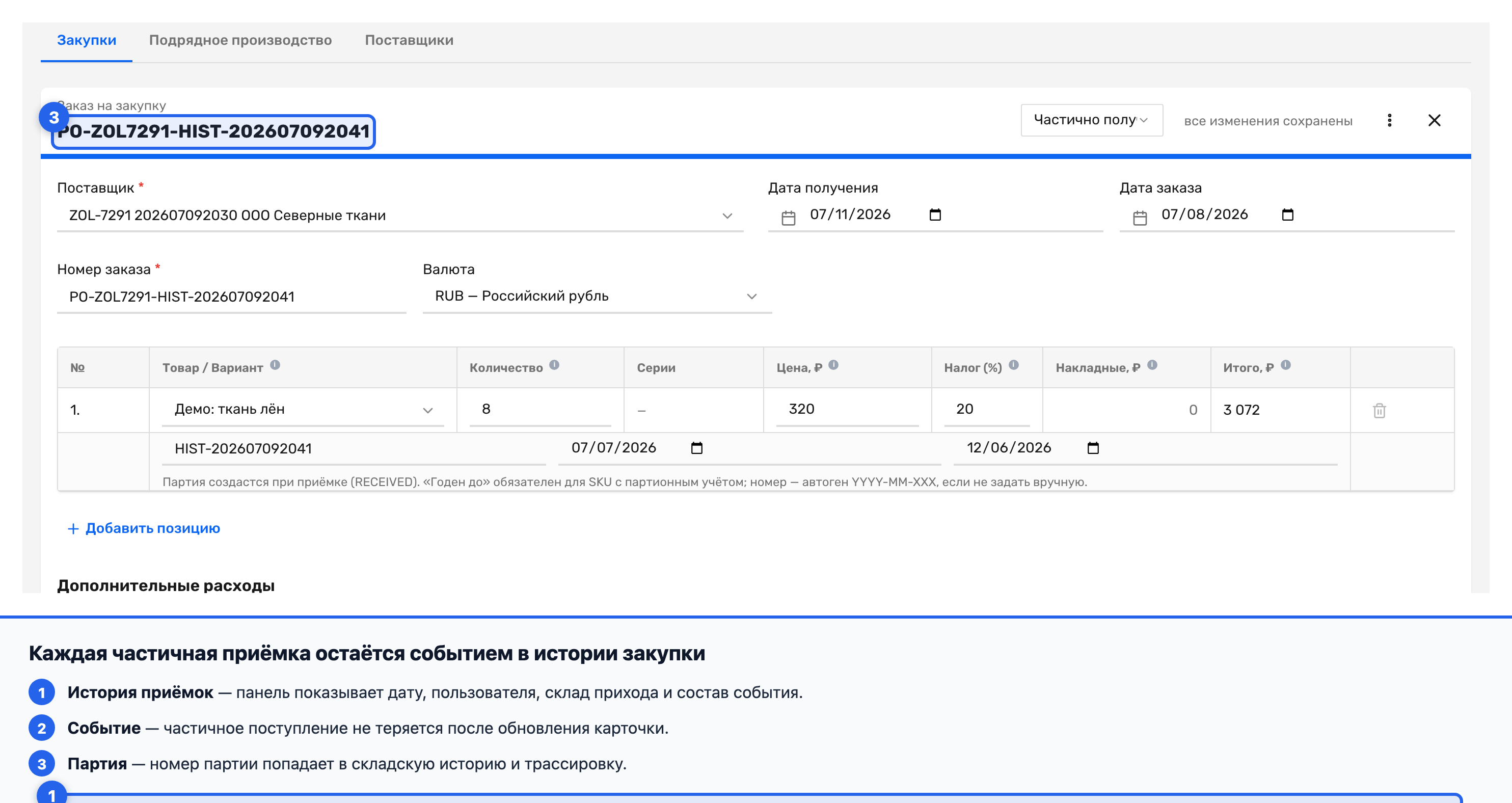1512x803 pixels.
Task: Click calendar icon left of Дата заказа
Action: [1140, 218]
